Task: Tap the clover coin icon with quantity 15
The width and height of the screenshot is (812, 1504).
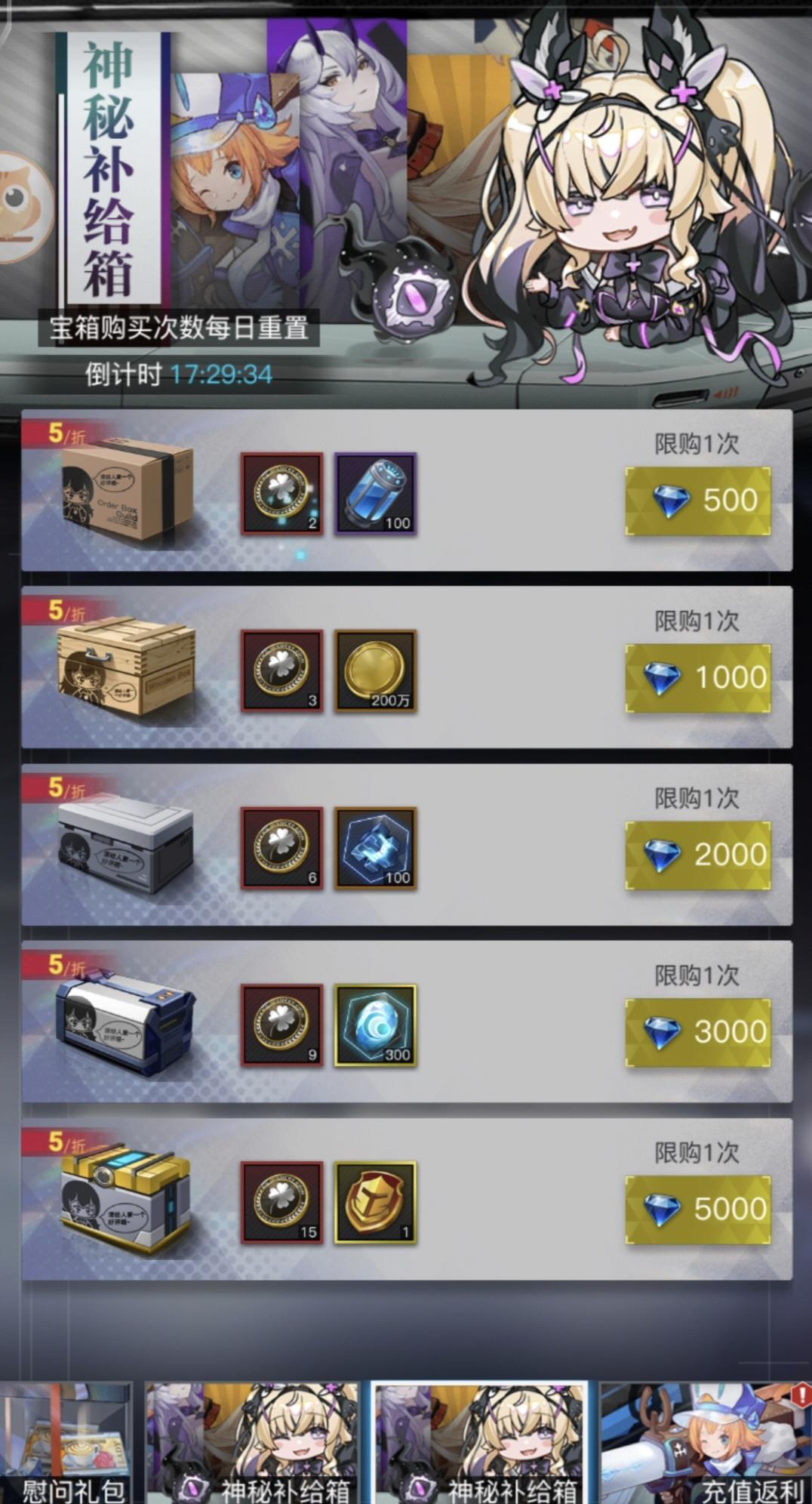Action: (282, 1203)
